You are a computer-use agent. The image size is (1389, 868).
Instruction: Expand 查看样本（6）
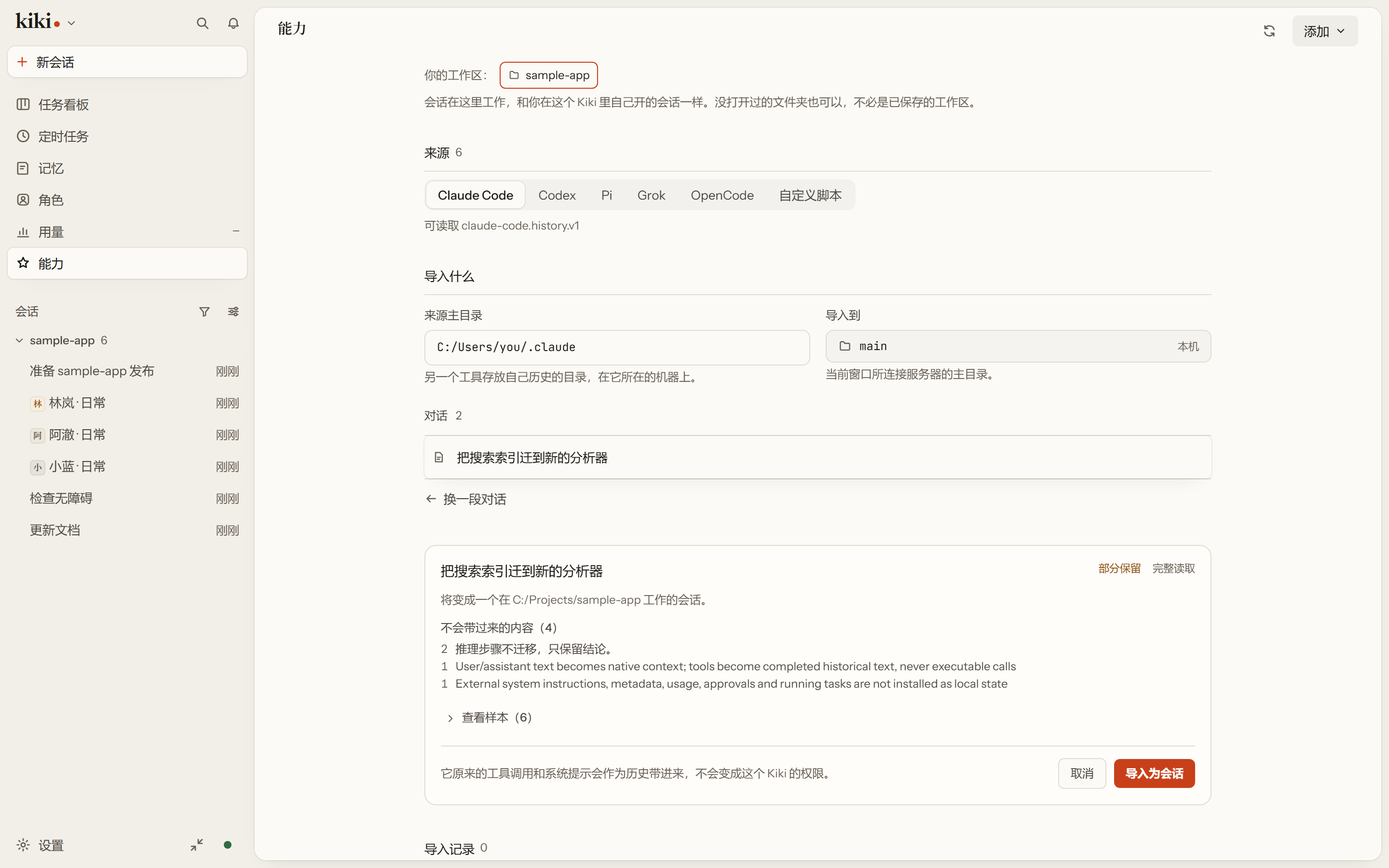click(x=491, y=718)
